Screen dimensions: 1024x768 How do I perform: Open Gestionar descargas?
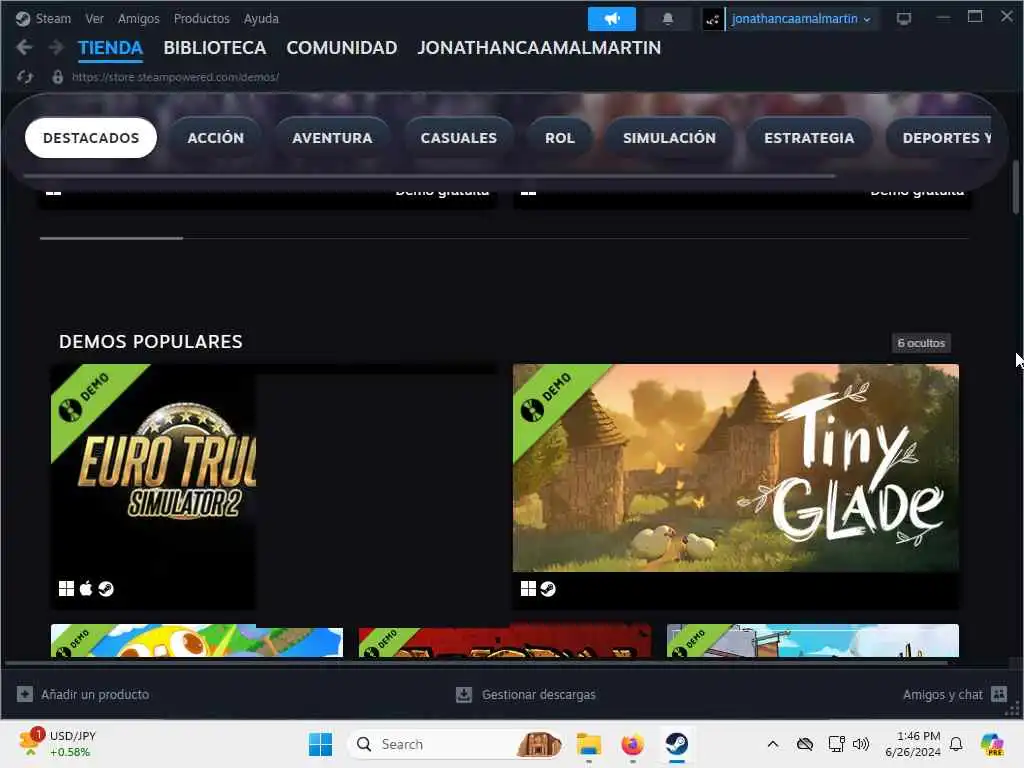click(539, 694)
